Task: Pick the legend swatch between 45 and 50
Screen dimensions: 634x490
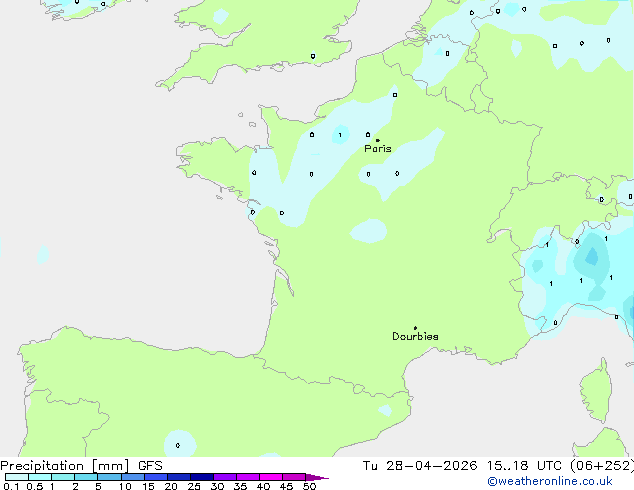Action: pos(294,477)
